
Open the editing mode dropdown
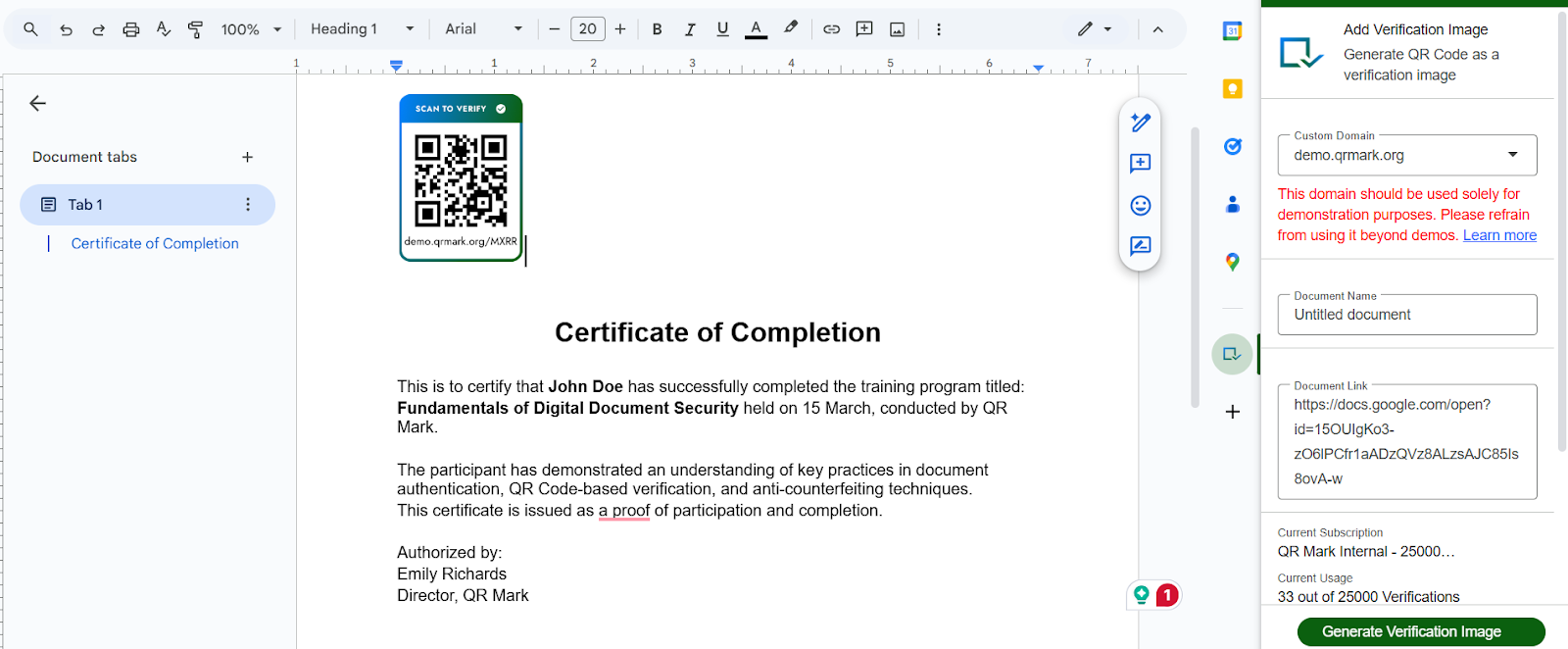click(1095, 29)
